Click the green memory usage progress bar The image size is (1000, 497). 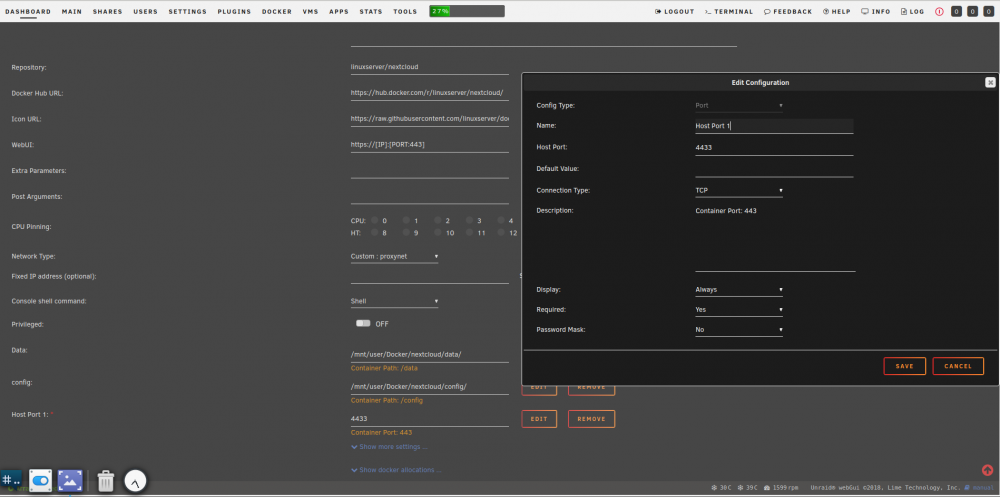click(467, 11)
